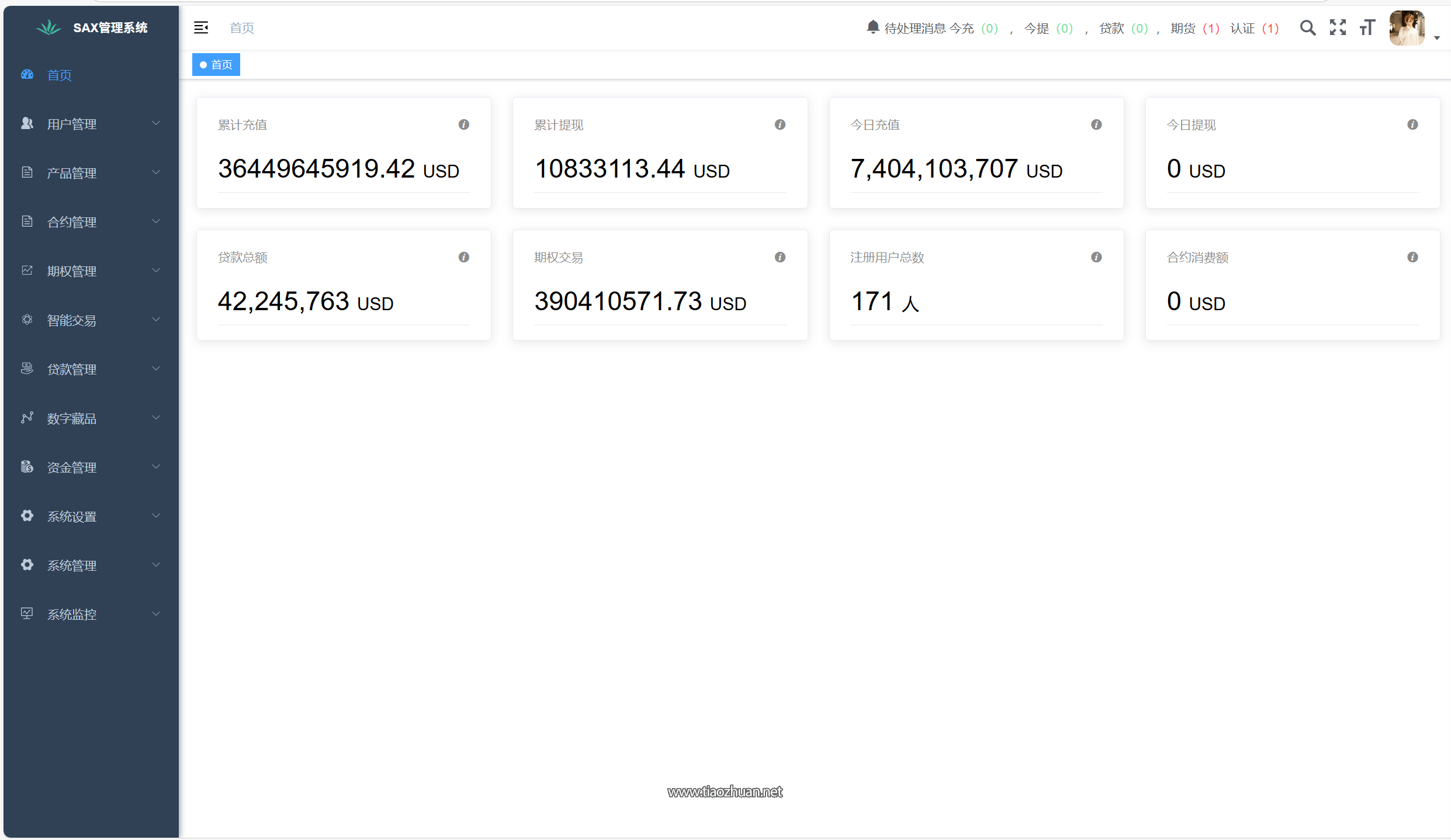Click the info icon on 今日提现 card
Screen dimensions: 1451x840
pos(1412,124)
